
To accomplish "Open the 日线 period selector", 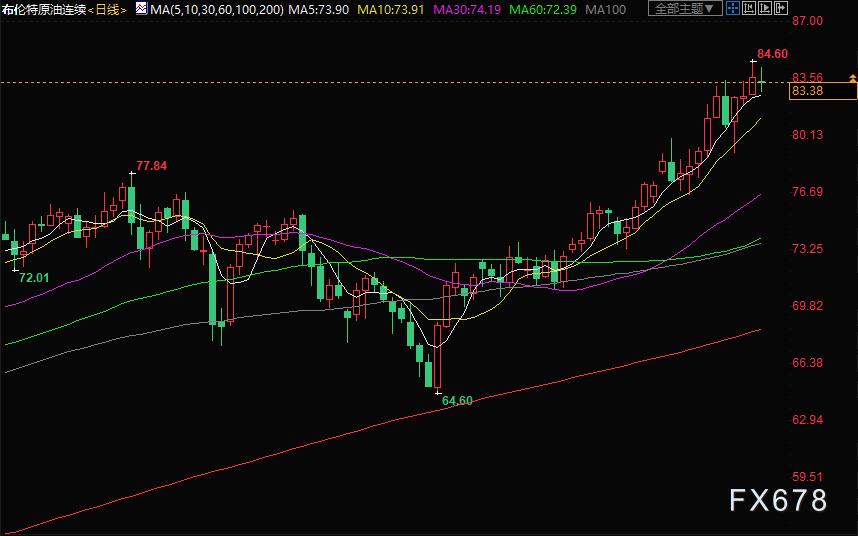I will pyautogui.click(x=107, y=9).
